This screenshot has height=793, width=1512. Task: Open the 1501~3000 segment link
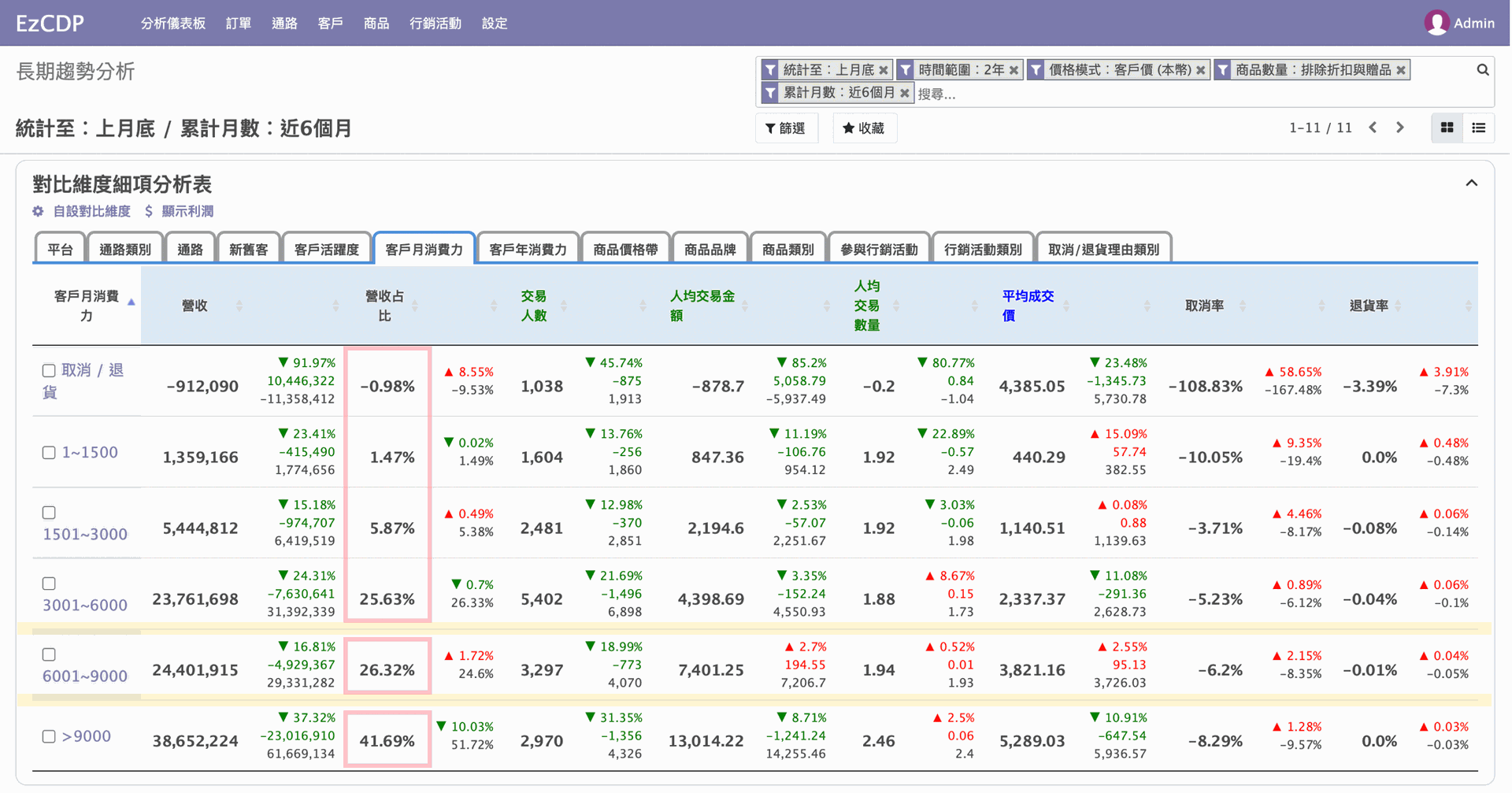coord(84,534)
